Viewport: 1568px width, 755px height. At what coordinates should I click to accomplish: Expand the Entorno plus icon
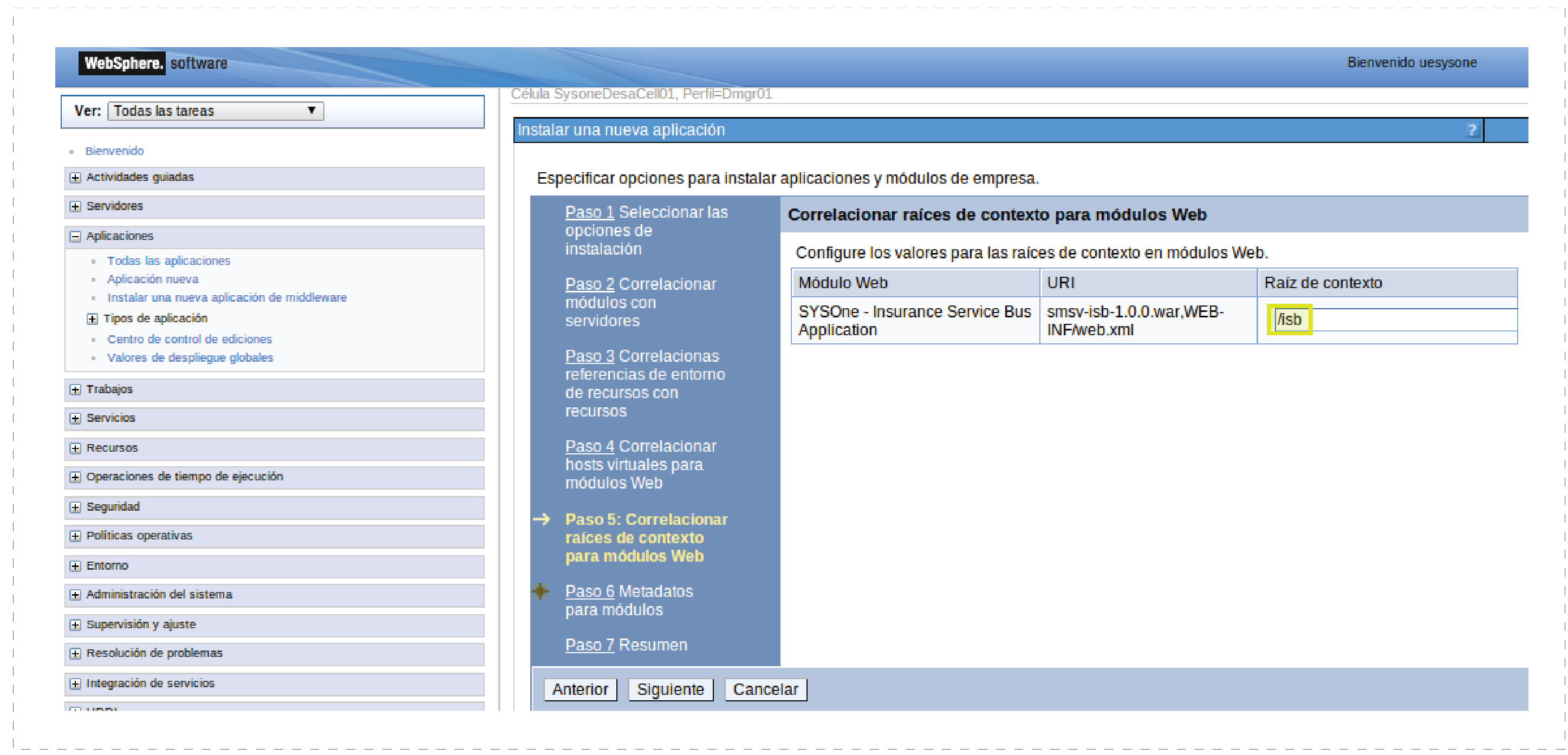75,565
